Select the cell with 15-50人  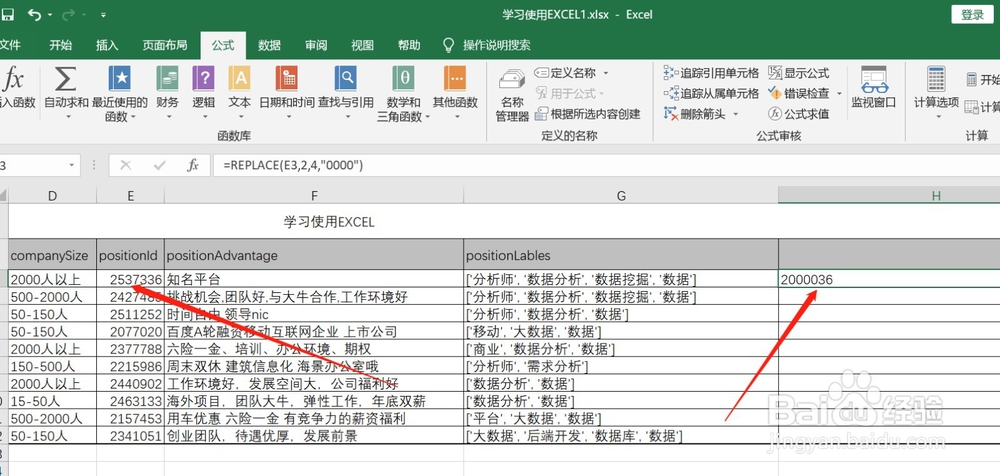click(x=52, y=401)
